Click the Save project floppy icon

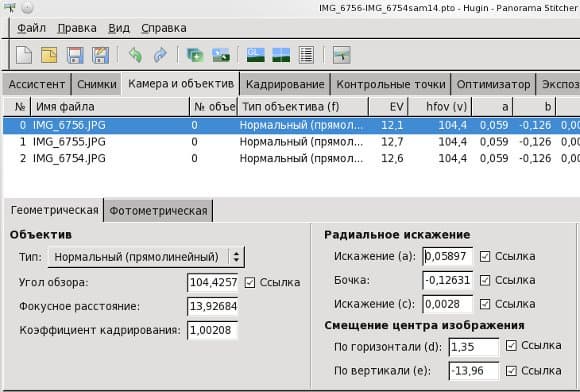75,55
